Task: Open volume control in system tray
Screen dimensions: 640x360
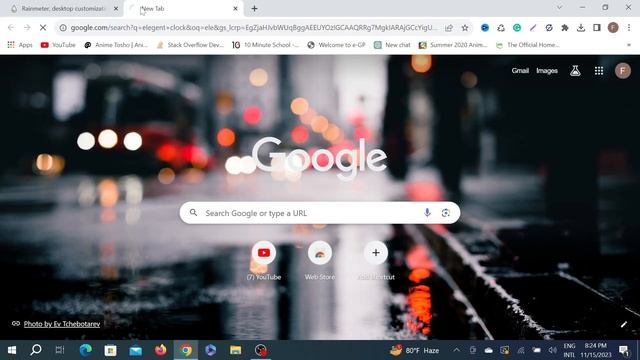Action: point(553,350)
